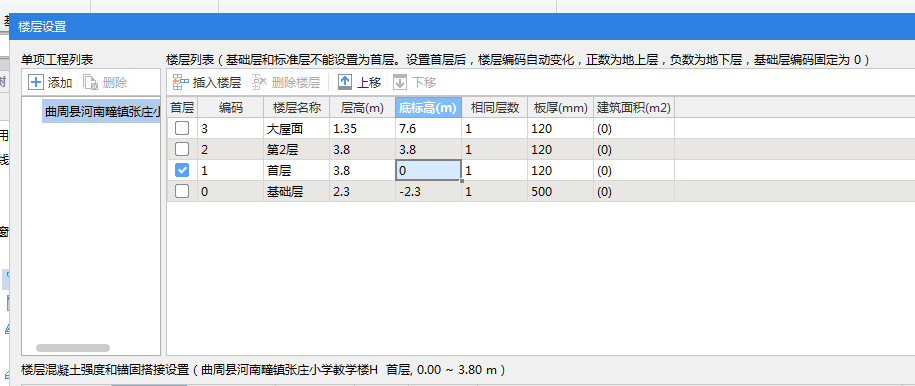The image size is (915, 386).
Task: Click the selected 底标高 cell with 0
Action: pos(428,170)
